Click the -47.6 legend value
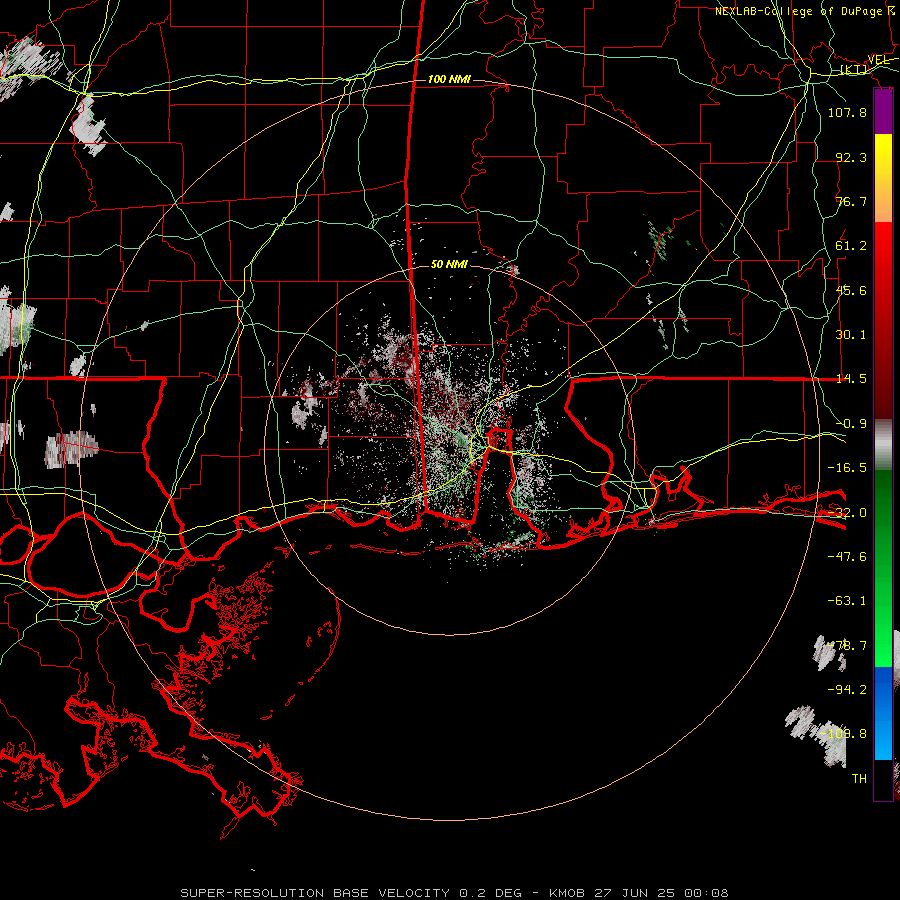Viewport: 900px width, 900px height. point(847,557)
